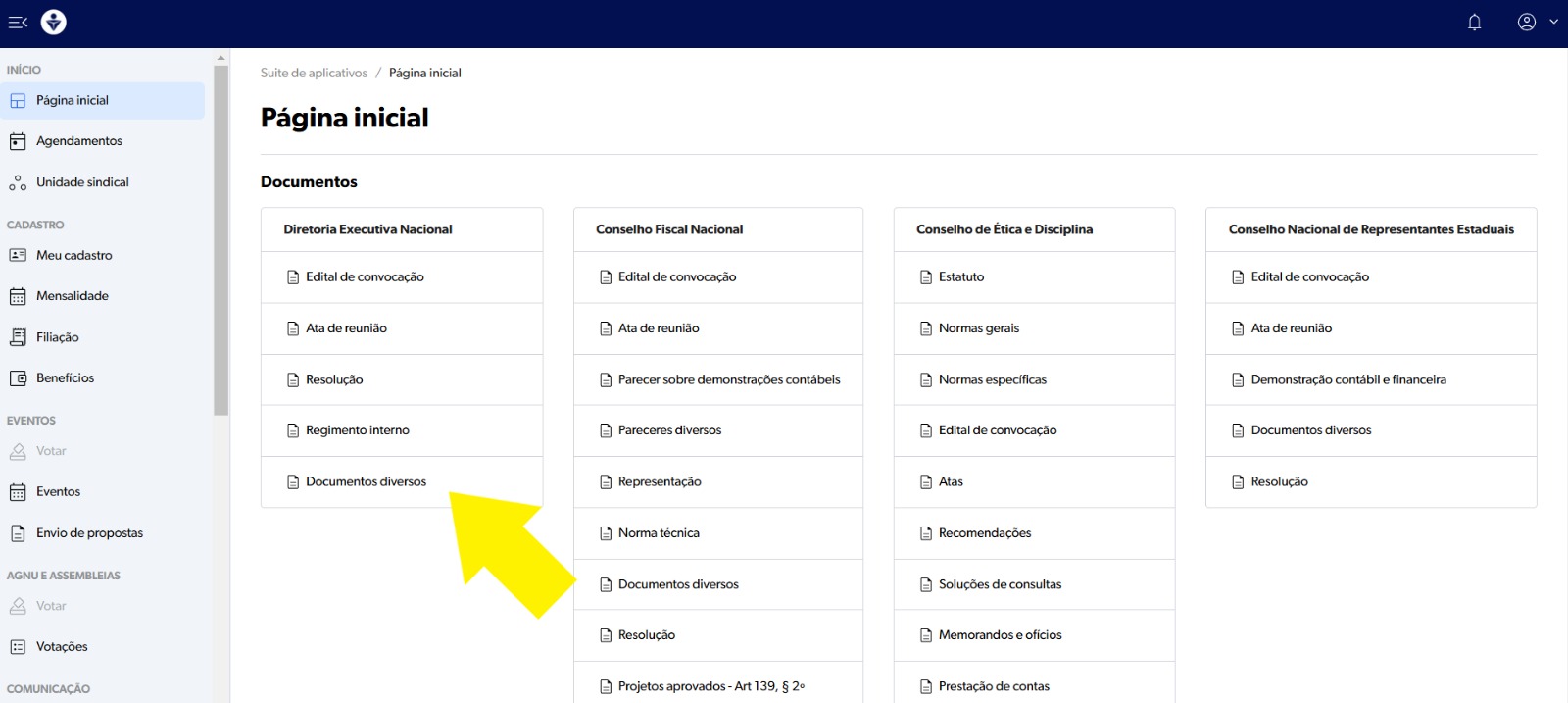Open the notifications bell
Screen dimensions: 1568x703
[x=1474, y=23]
